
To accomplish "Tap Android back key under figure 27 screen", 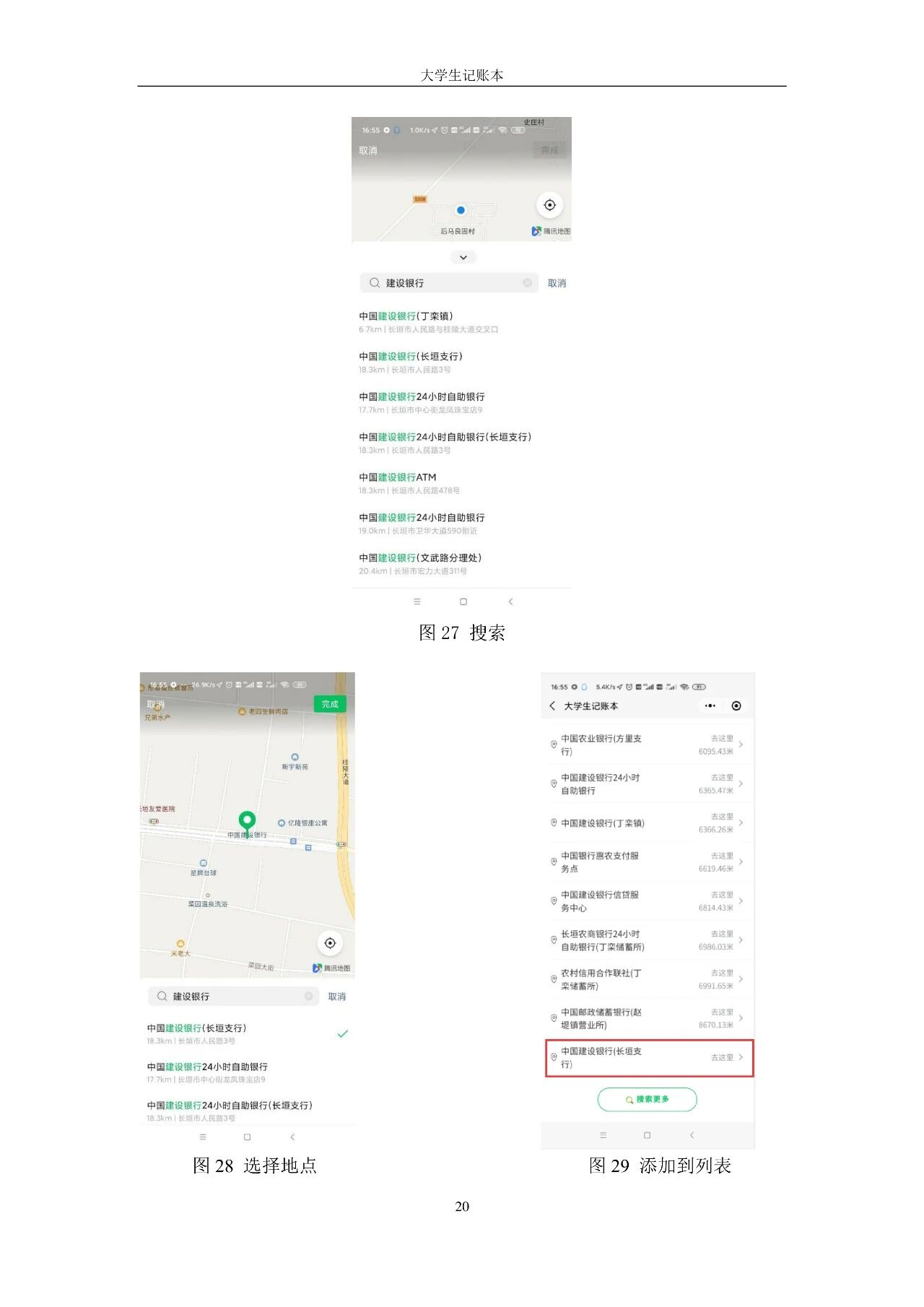I will (x=510, y=602).
